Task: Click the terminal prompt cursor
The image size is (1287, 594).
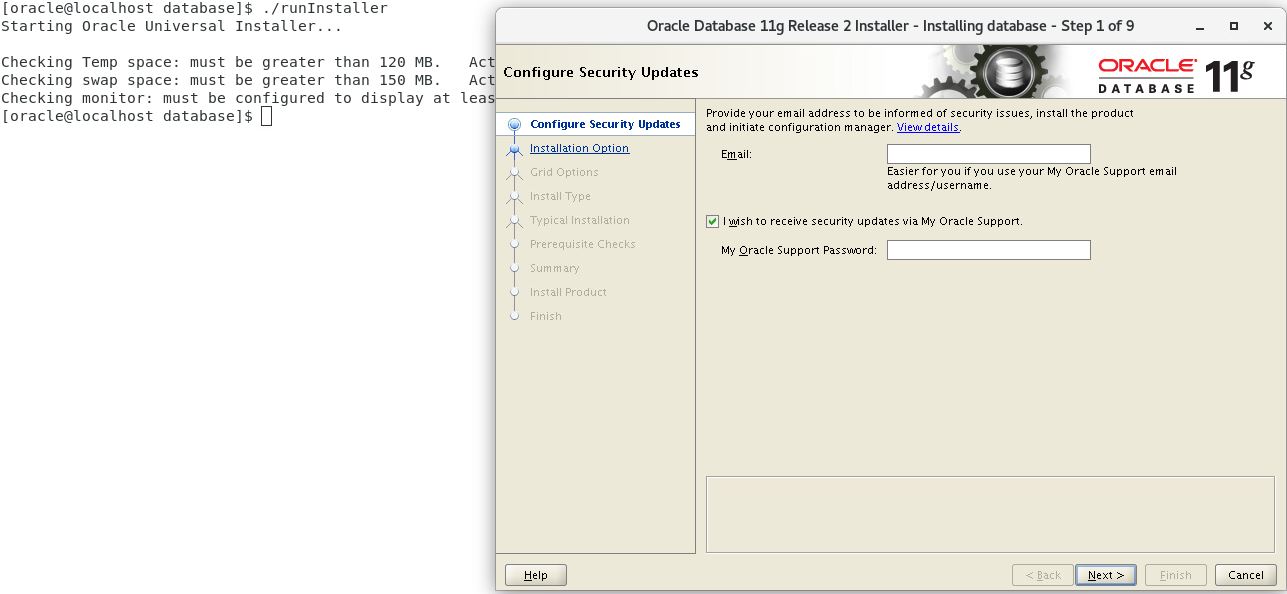Action: coord(266,116)
